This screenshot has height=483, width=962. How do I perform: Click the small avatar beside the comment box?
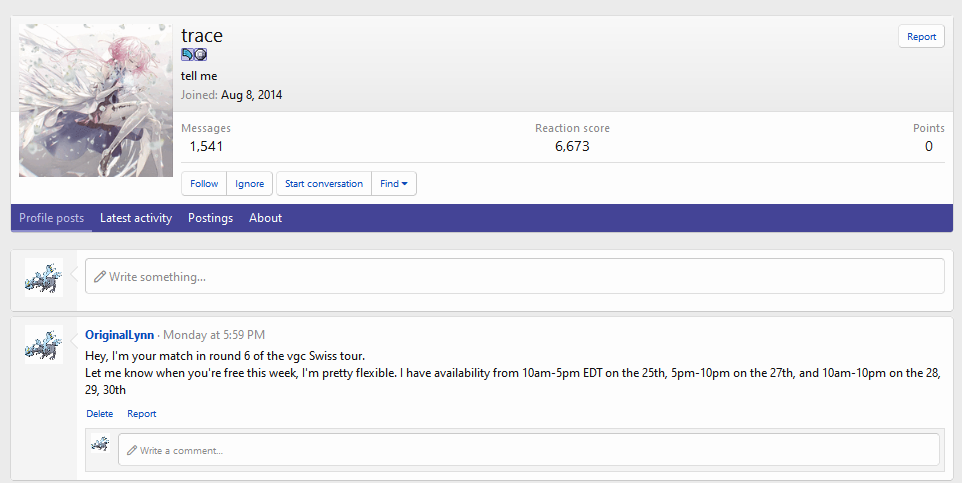pos(100,444)
